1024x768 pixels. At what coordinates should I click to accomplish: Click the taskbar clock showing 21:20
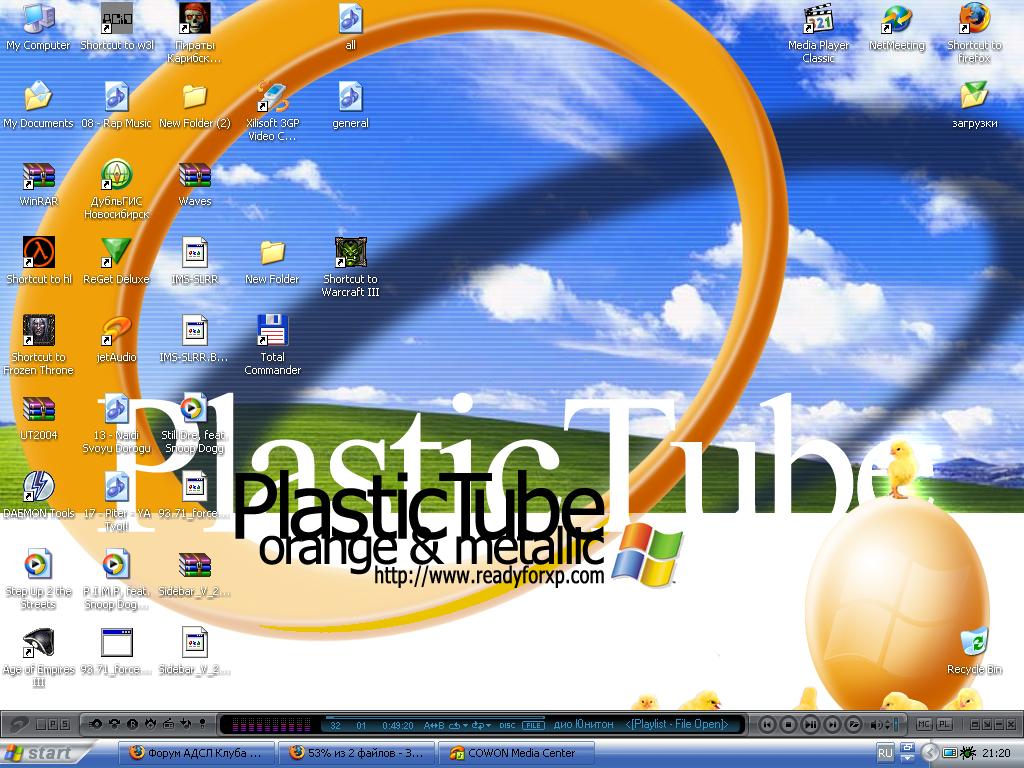pos(996,753)
